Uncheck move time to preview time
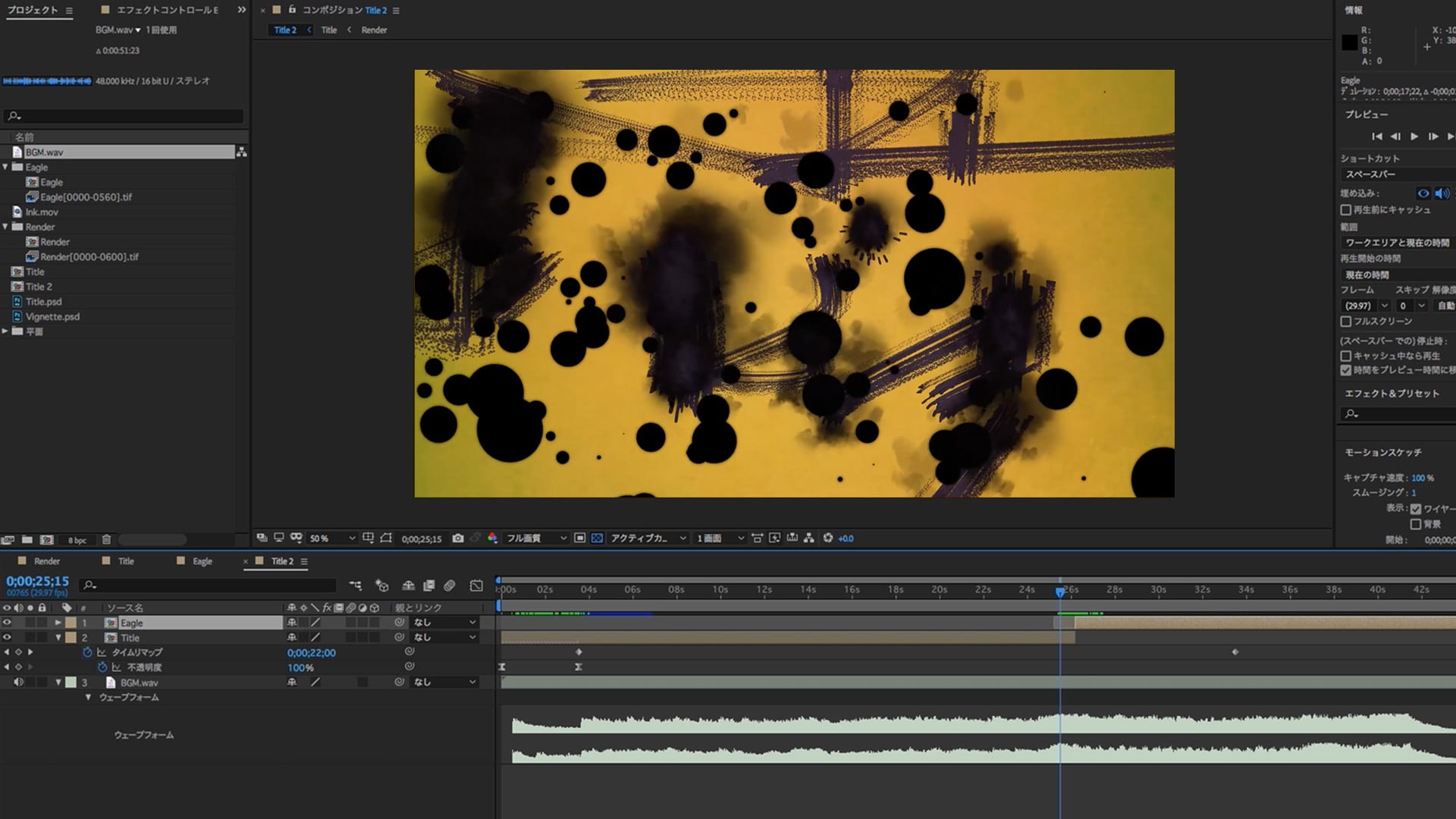 point(1346,370)
